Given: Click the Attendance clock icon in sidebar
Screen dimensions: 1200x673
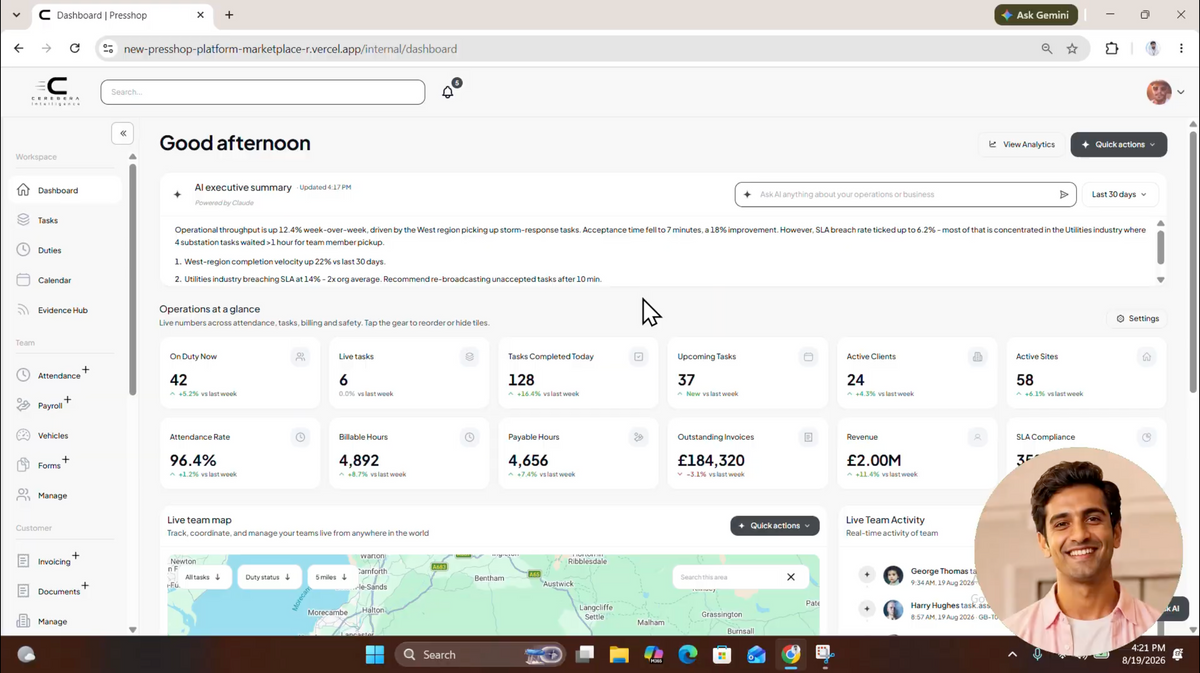Looking at the screenshot, I should coord(23,375).
